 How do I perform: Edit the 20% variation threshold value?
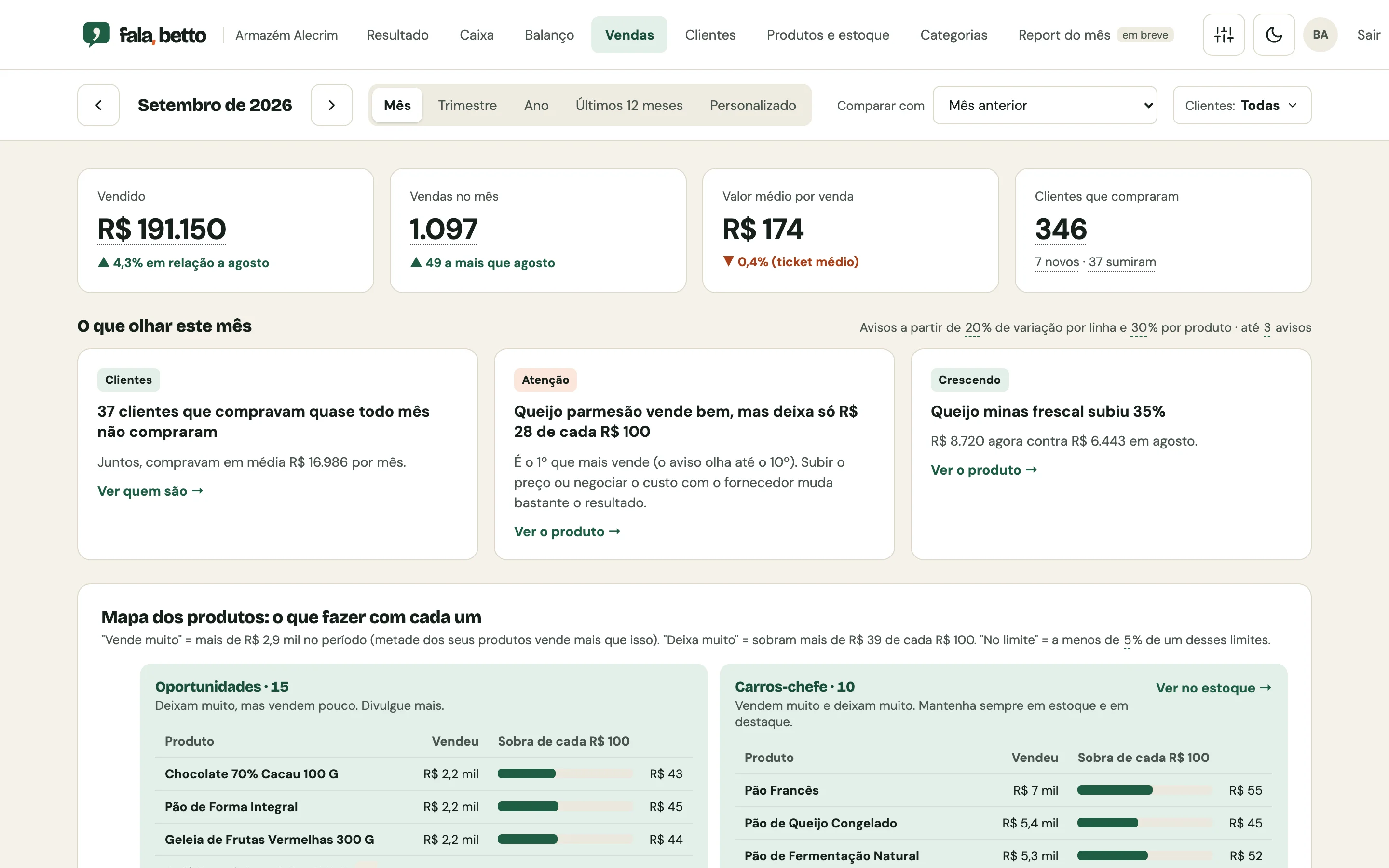click(x=972, y=327)
